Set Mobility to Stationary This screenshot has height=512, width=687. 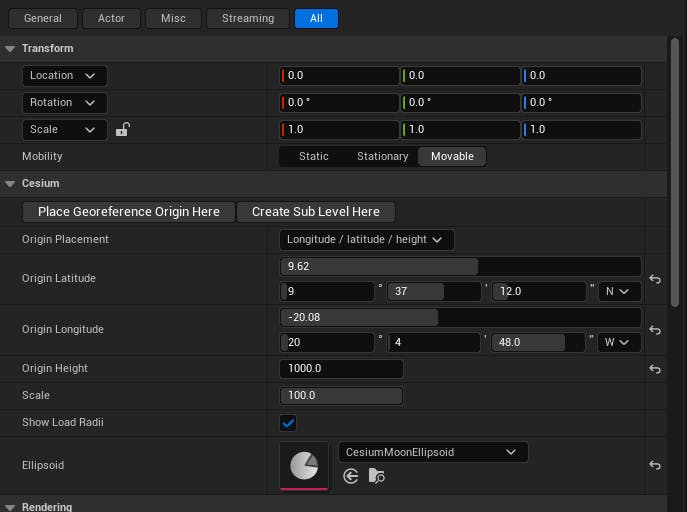coord(382,156)
